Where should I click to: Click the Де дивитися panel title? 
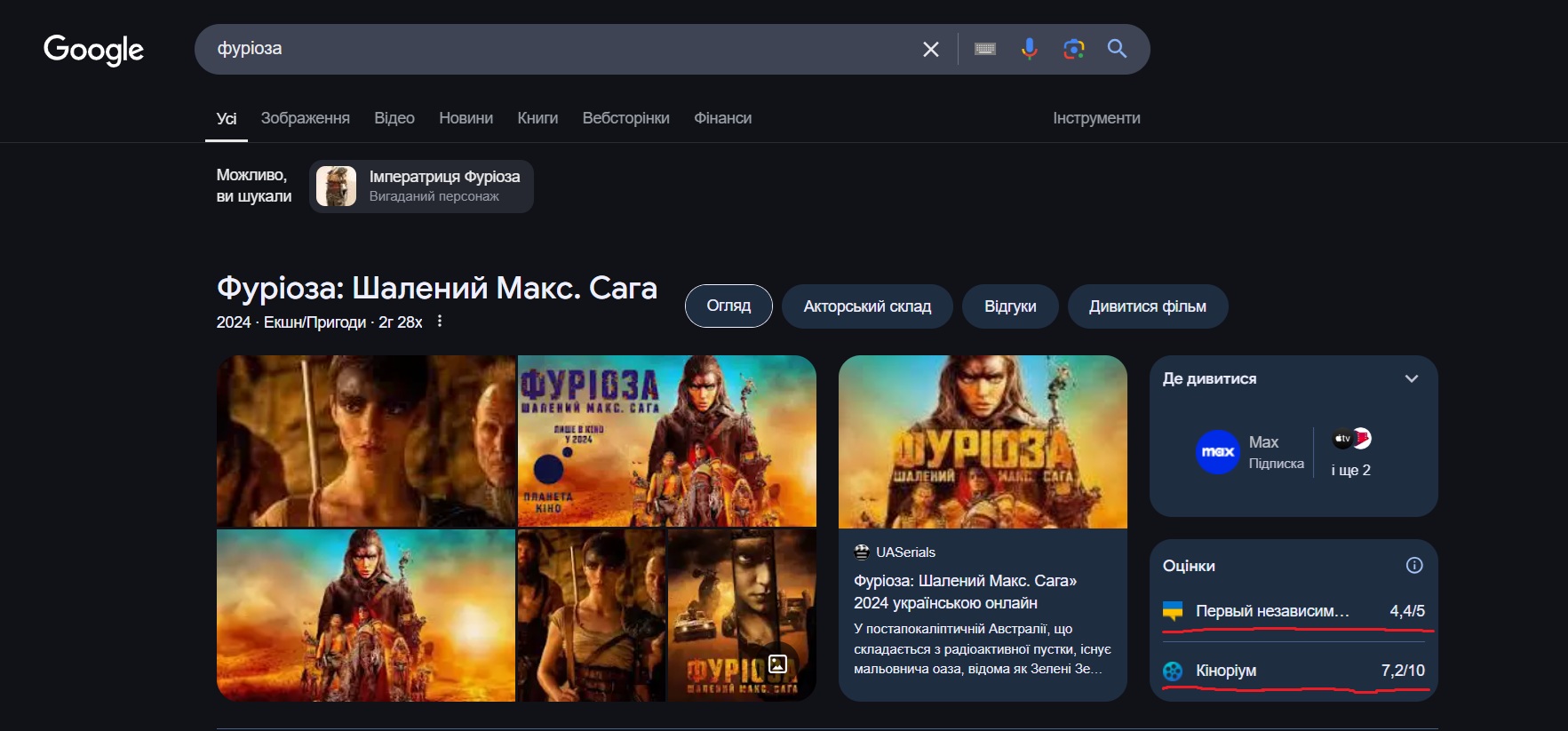1209,378
